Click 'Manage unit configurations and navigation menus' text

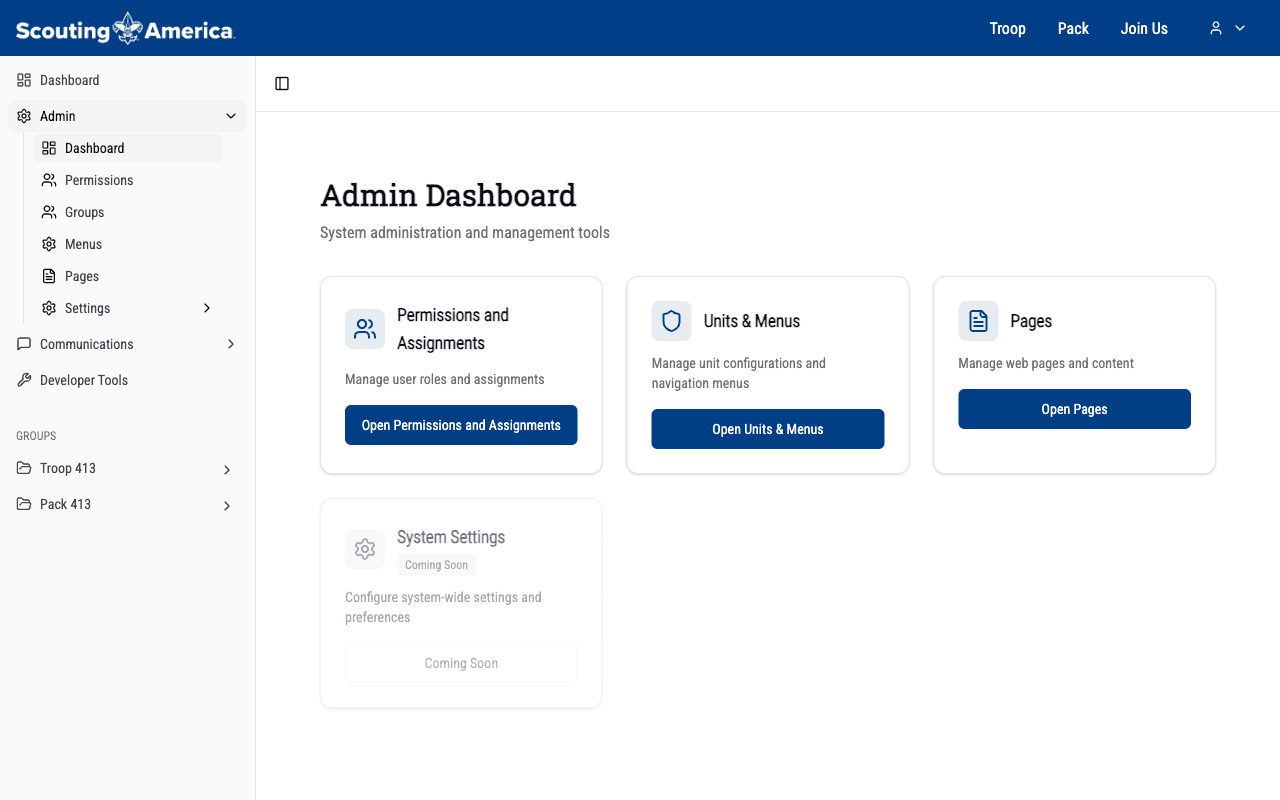[739, 373]
